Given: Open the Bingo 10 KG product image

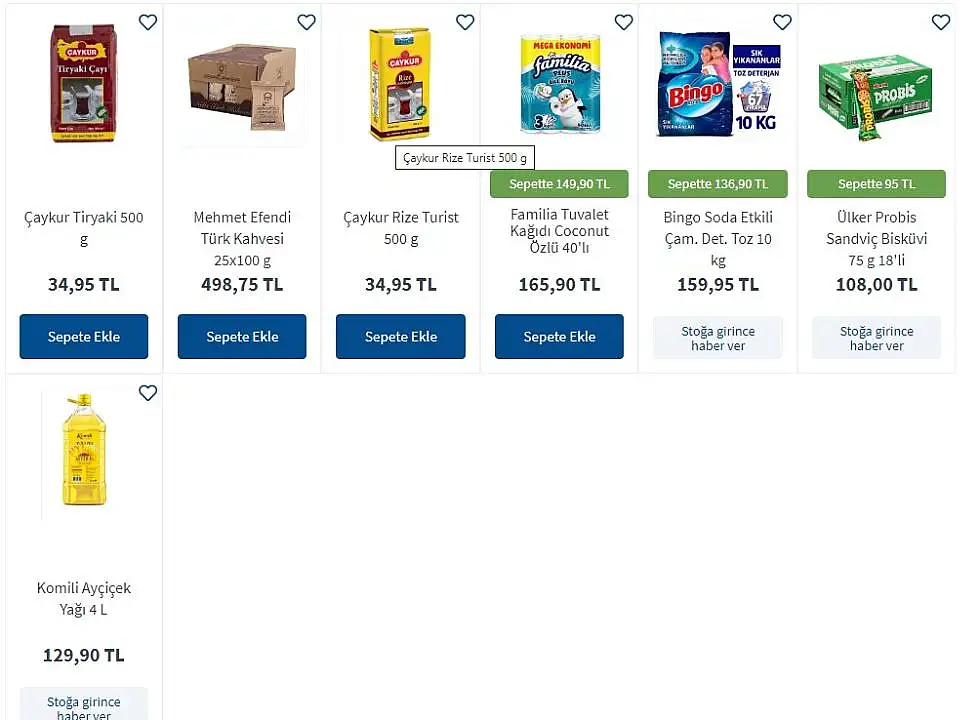Looking at the screenshot, I should click(719, 84).
